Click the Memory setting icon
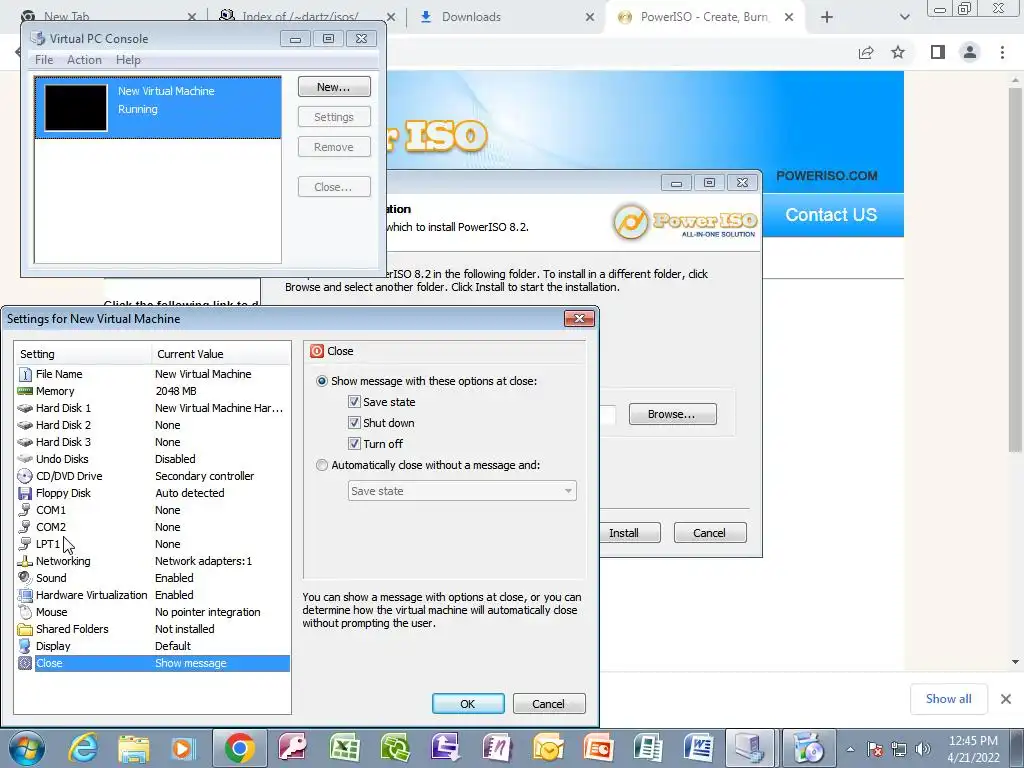The image size is (1024, 768). 25,391
